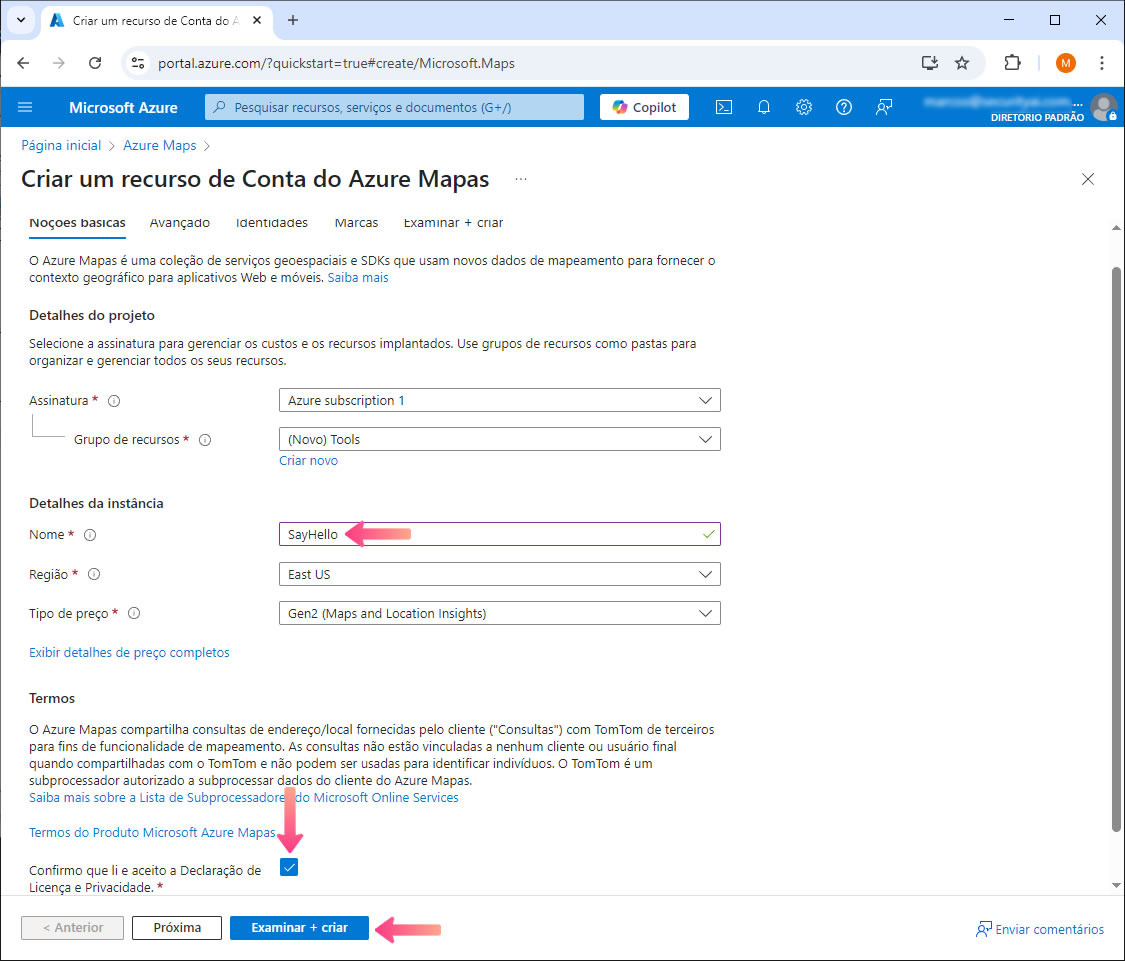The image size is (1125, 961).
Task: Open a new browser tab
Action: 293,20
